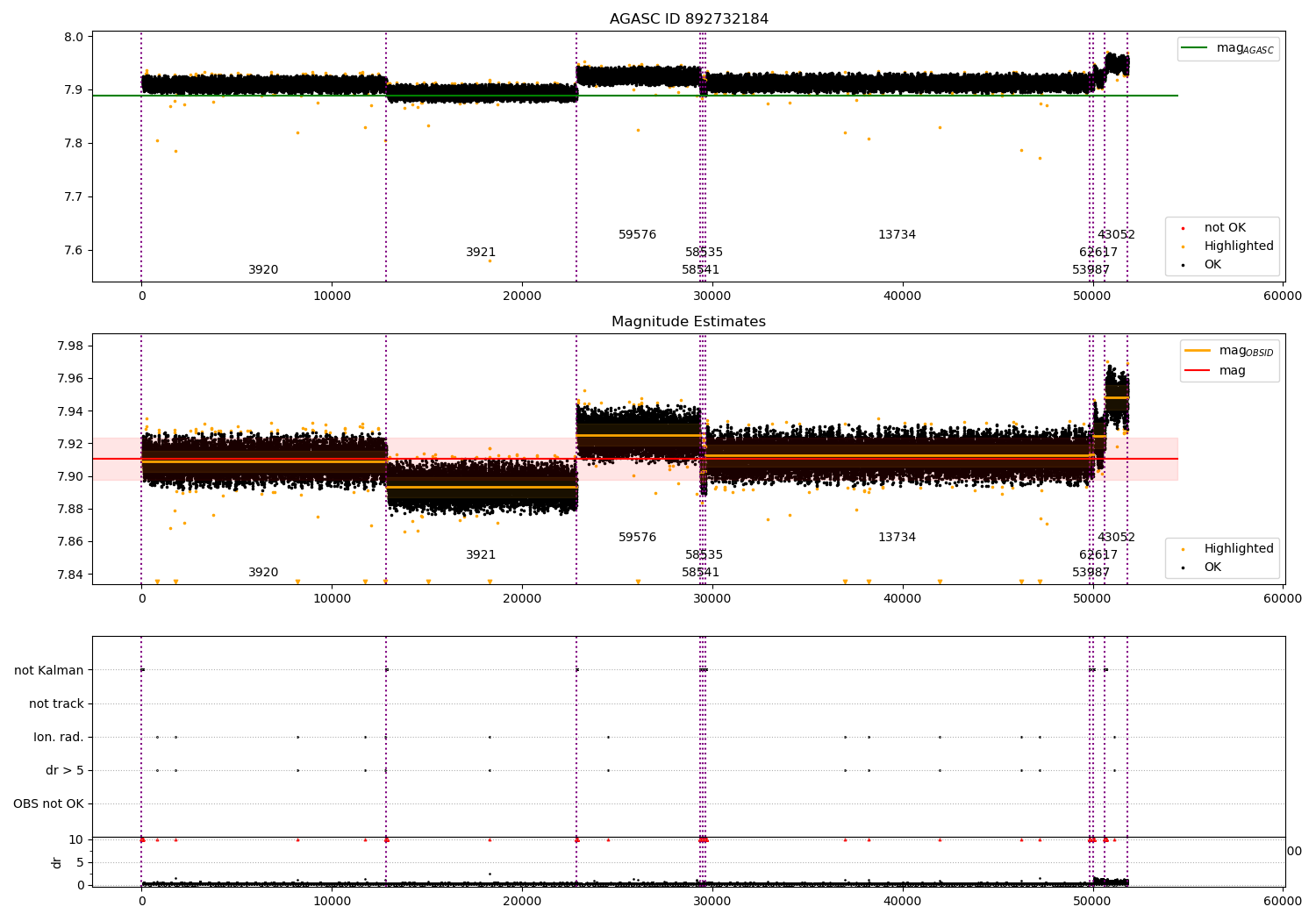Click y-axis tick label 7.90

pos(71,476)
